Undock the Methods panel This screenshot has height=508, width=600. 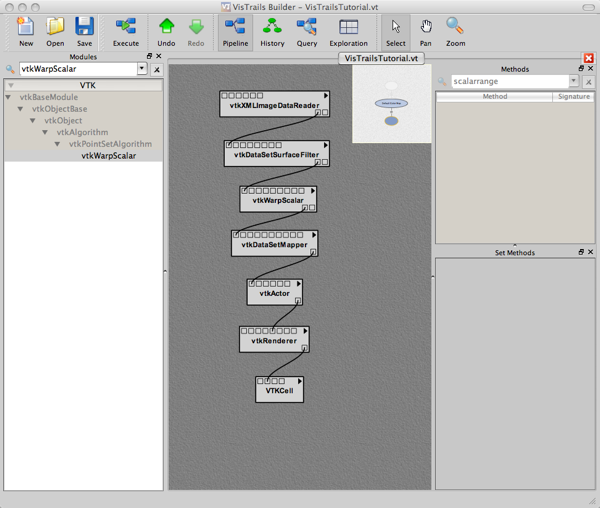point(581,68)
